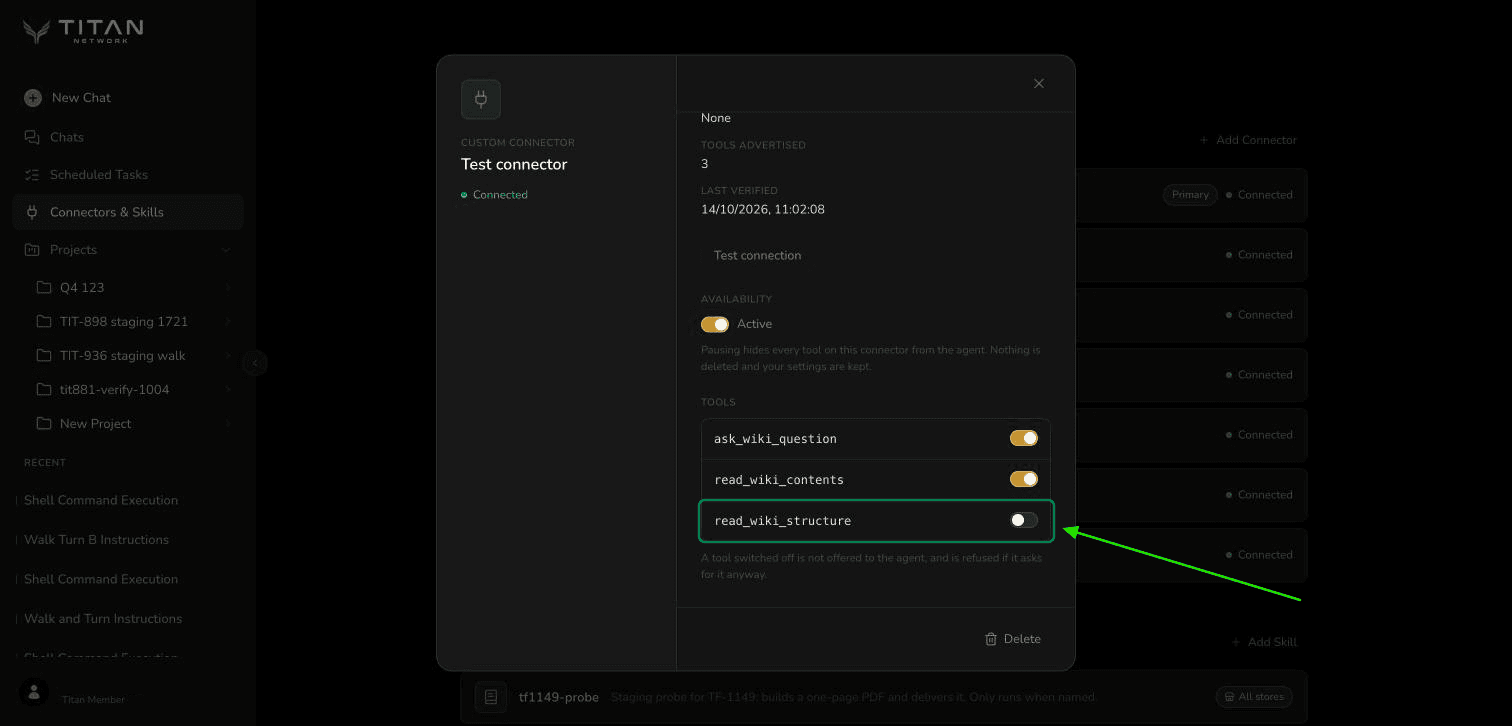Turn off the read_wiki_contents tool
The width and height of the screenshot is (1512, 726).
(x=1024, y=479)
